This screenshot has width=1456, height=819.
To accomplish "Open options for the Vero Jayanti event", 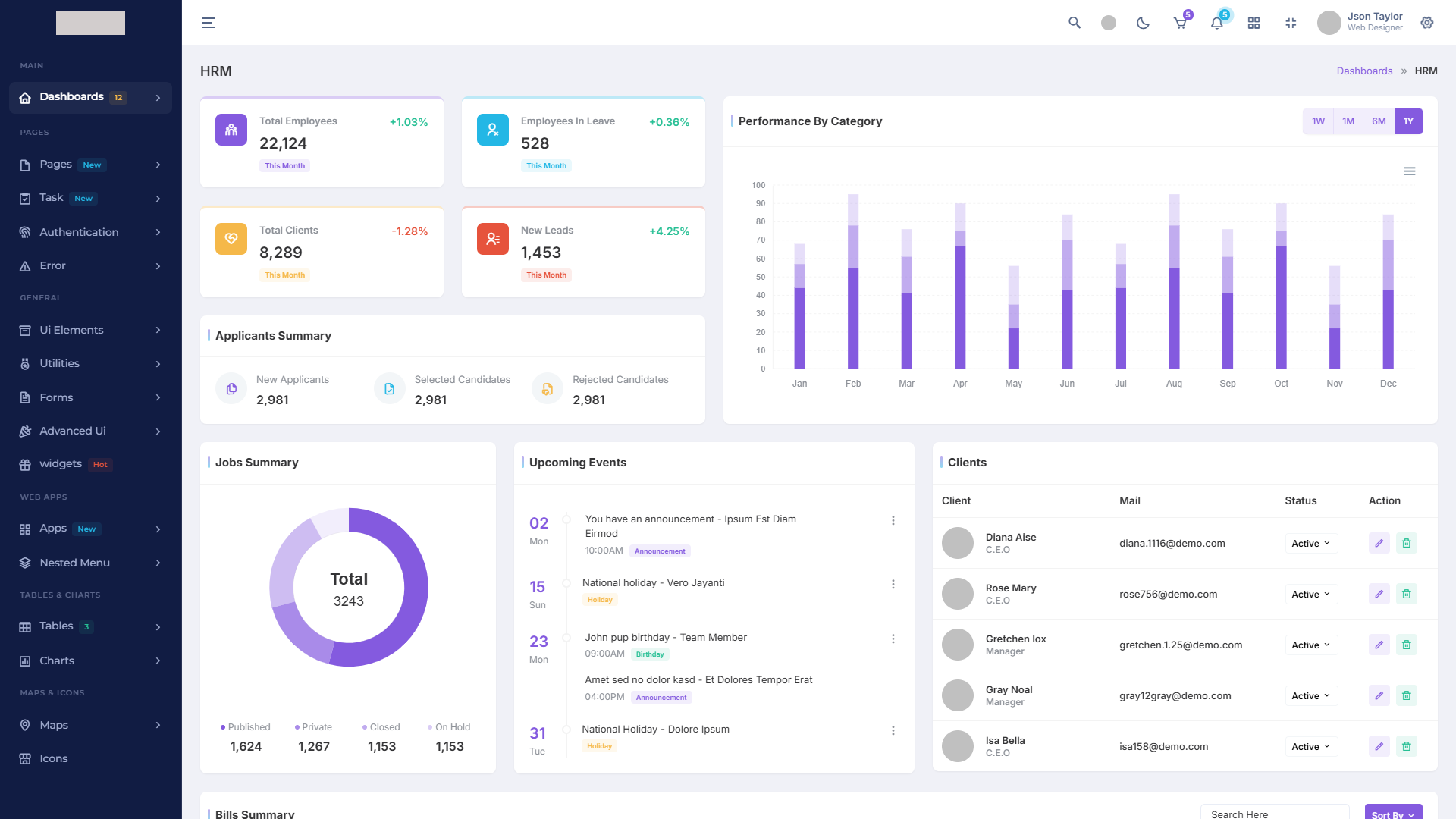I will pos(893,584).
